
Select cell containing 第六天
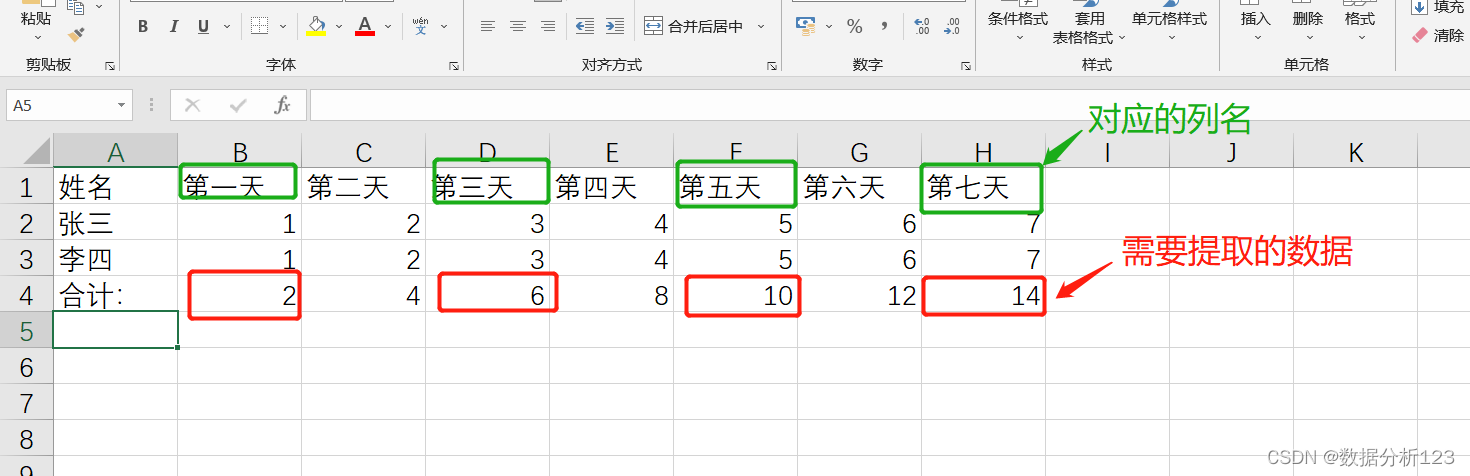click(859, 187)
